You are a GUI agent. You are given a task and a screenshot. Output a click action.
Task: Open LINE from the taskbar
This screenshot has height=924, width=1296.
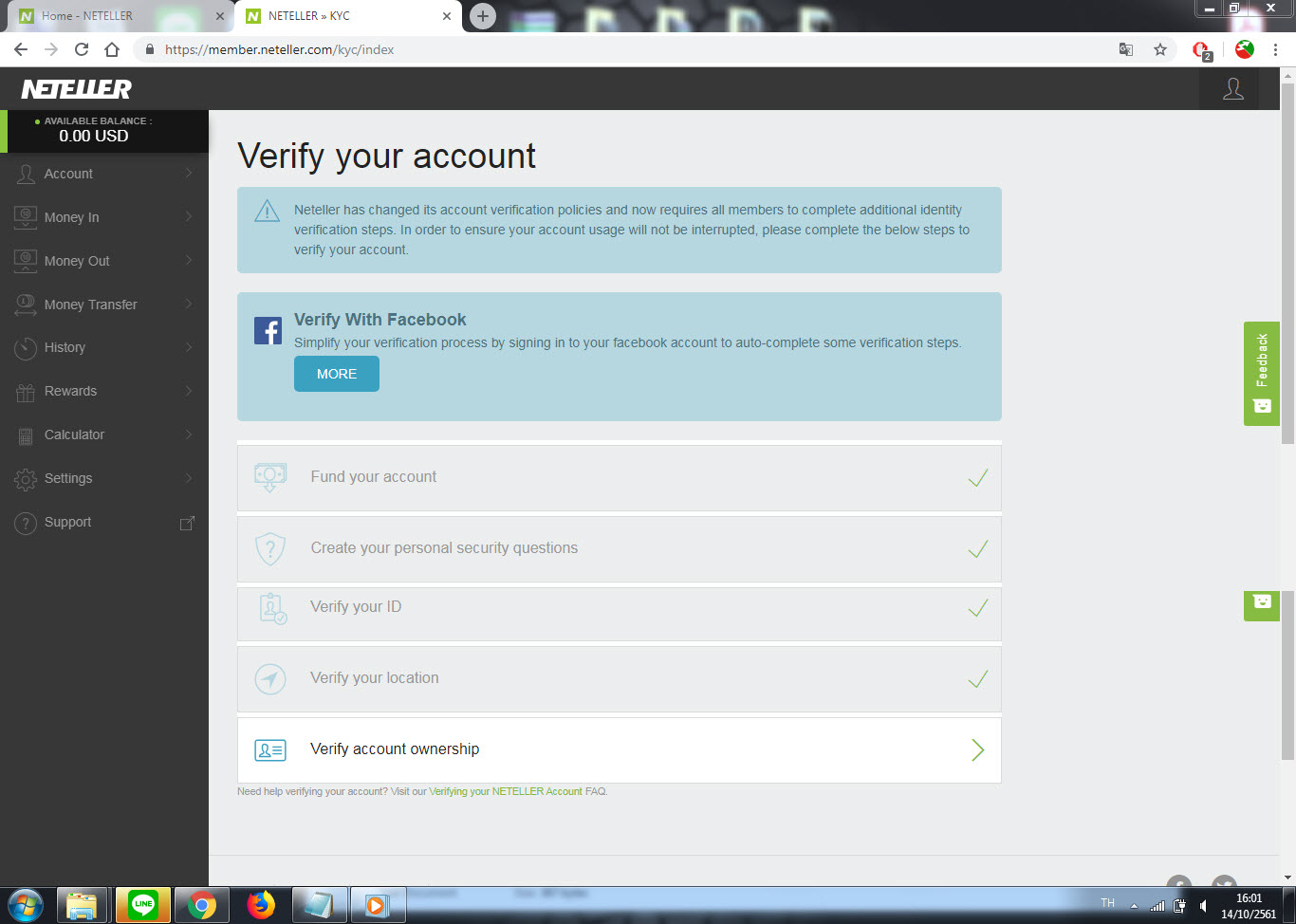click(x=143, y=905)
